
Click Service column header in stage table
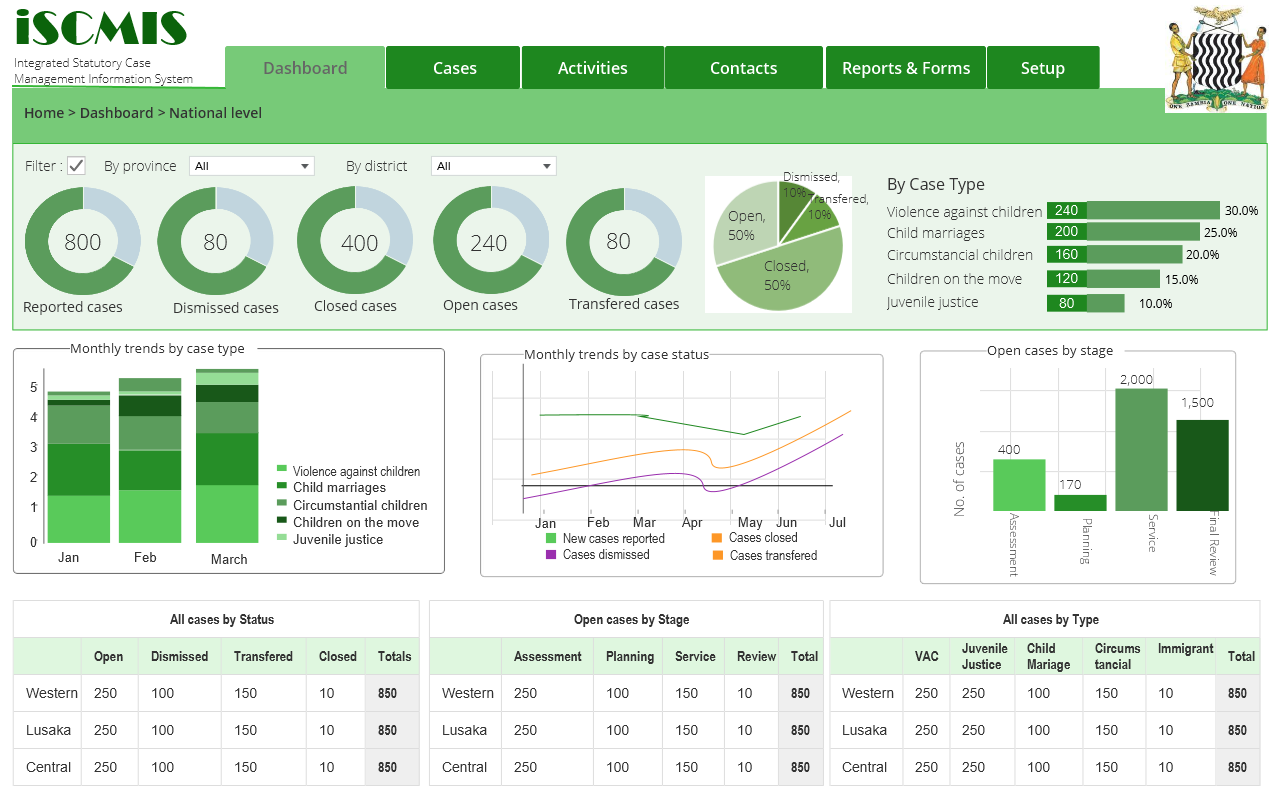(695, 657)
